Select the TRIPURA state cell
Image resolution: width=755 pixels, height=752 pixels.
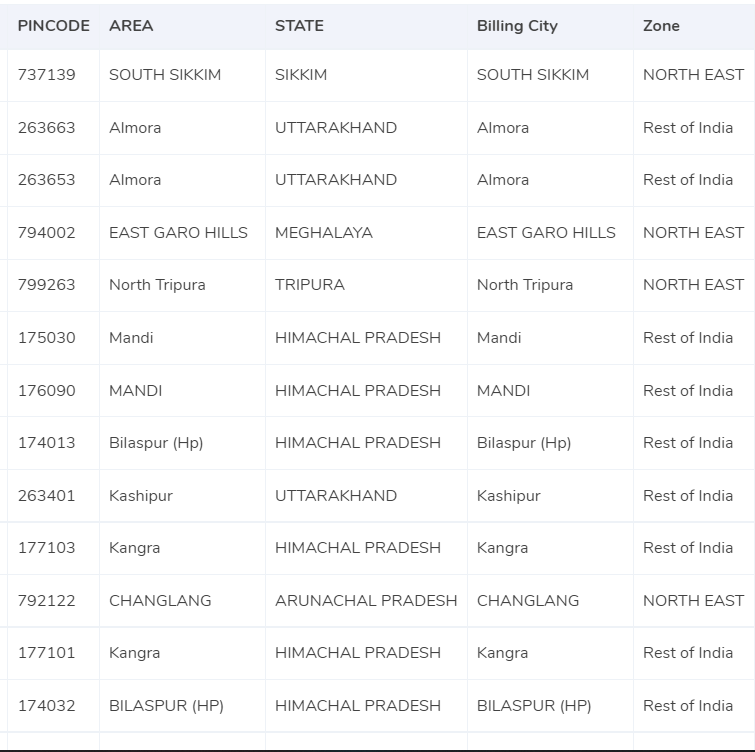pyautogui.click(x=366, y=285)
